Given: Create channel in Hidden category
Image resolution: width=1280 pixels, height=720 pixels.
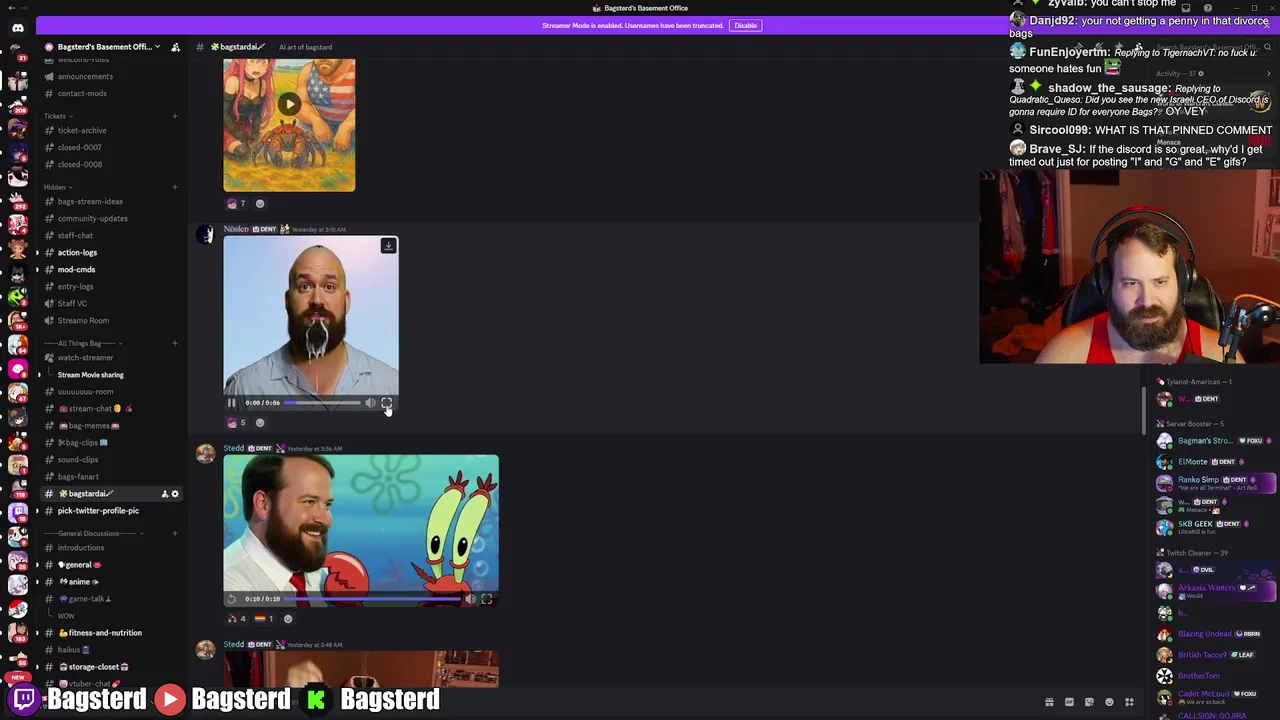Looking at the screenshot, I should click(x=174, y=187).
